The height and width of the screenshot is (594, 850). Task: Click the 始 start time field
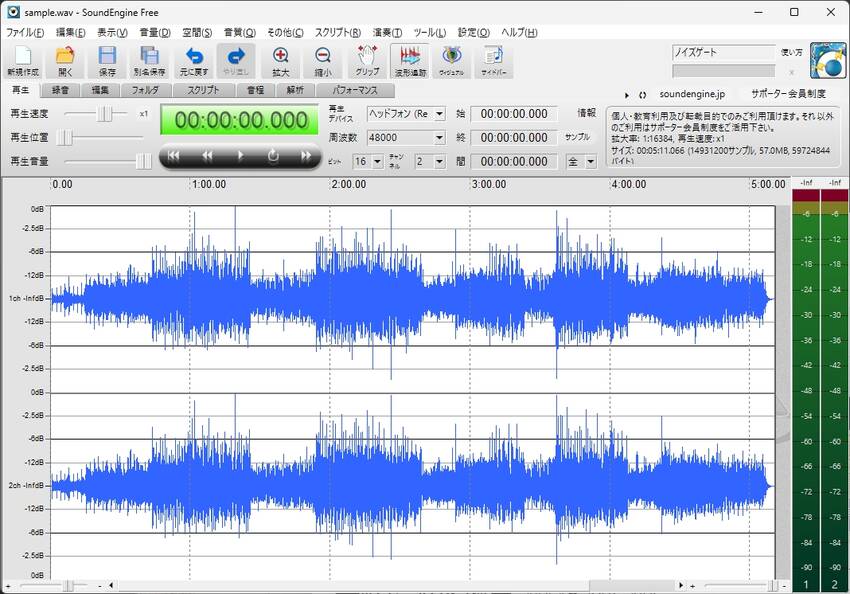514,114
